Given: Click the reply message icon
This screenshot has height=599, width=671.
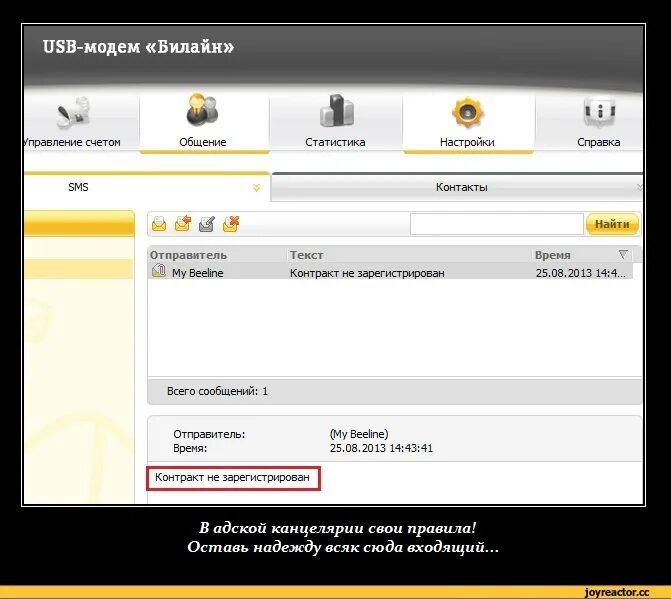Looking at the screenshot, I should [x=183, y=224].
